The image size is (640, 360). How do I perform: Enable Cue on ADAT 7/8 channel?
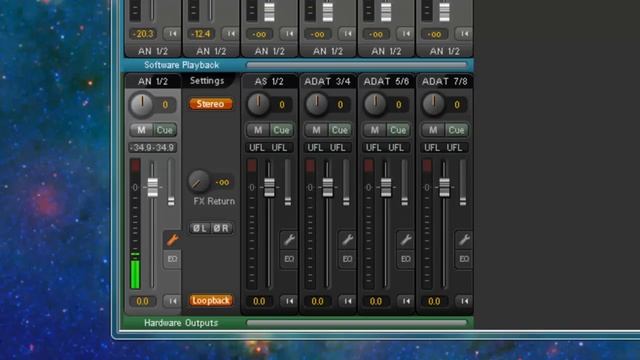point(457,130)
